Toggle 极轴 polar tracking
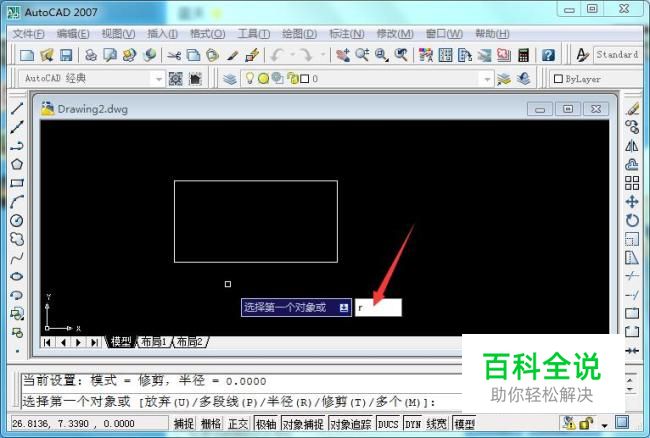 tap(266, 423)
